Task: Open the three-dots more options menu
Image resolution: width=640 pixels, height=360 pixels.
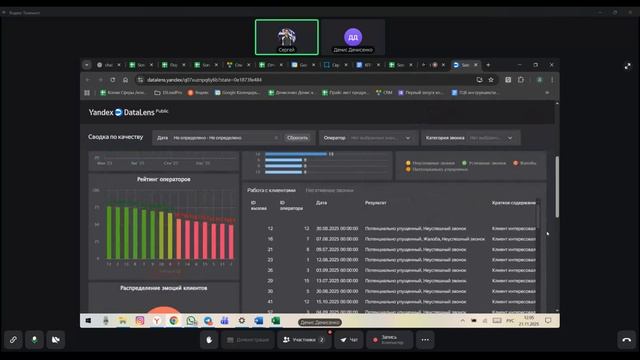Action: tap(425, 340)
